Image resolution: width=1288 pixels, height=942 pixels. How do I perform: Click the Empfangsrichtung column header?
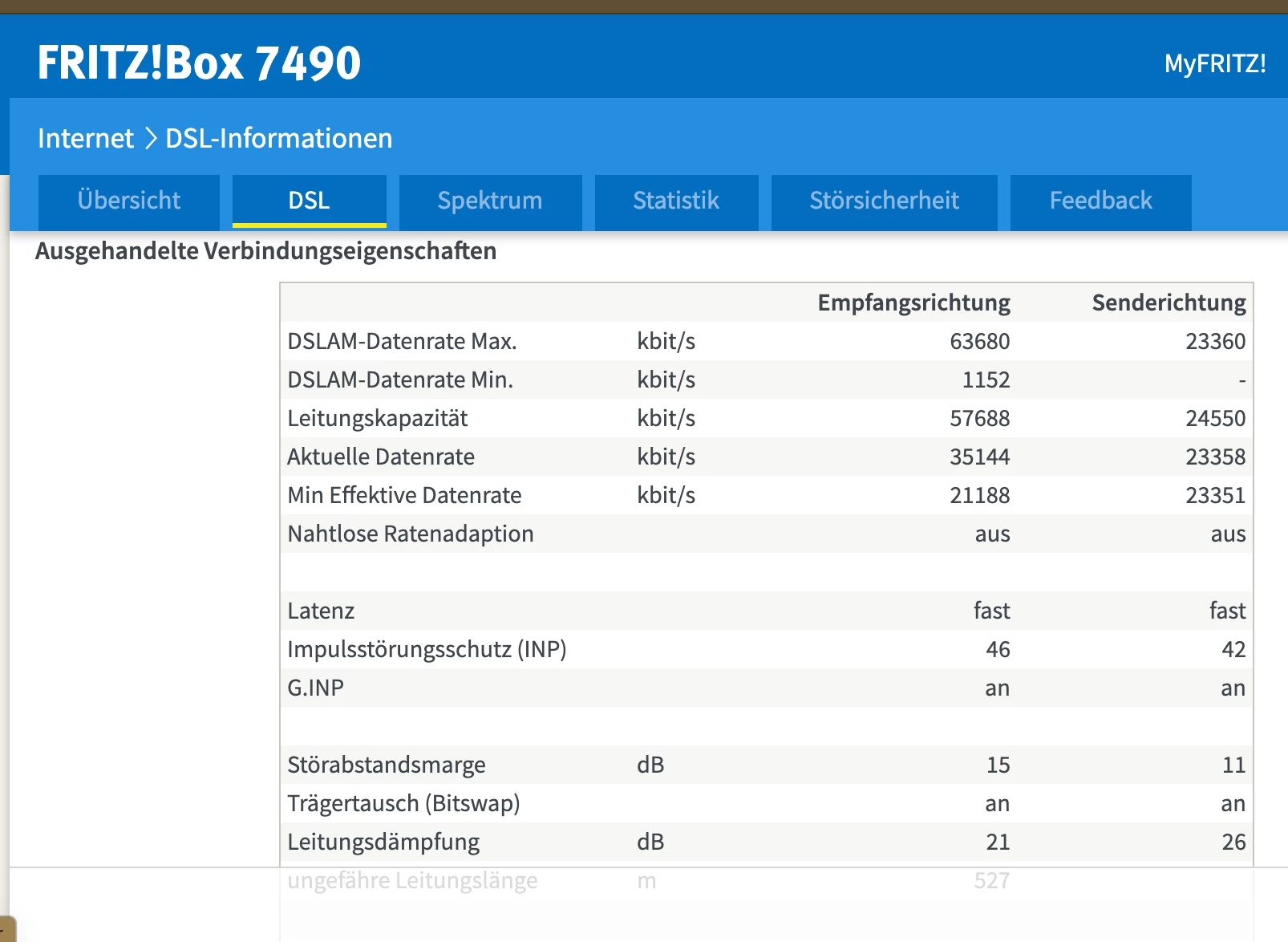(x=913, y=302)
